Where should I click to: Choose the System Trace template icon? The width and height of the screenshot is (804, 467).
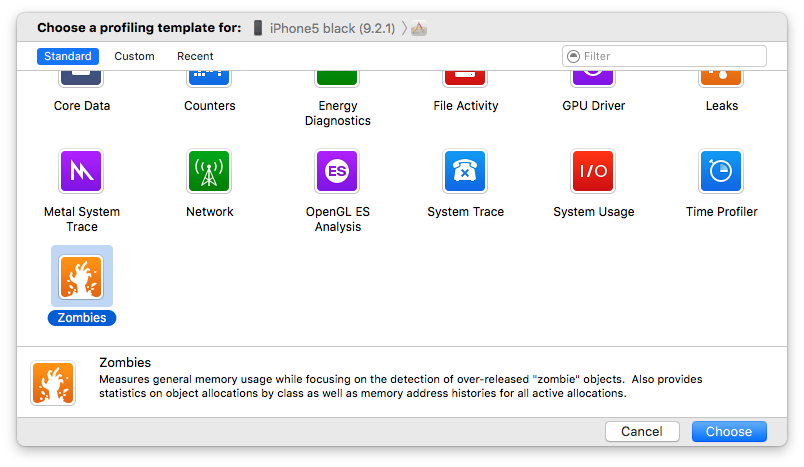coord(465,171)
